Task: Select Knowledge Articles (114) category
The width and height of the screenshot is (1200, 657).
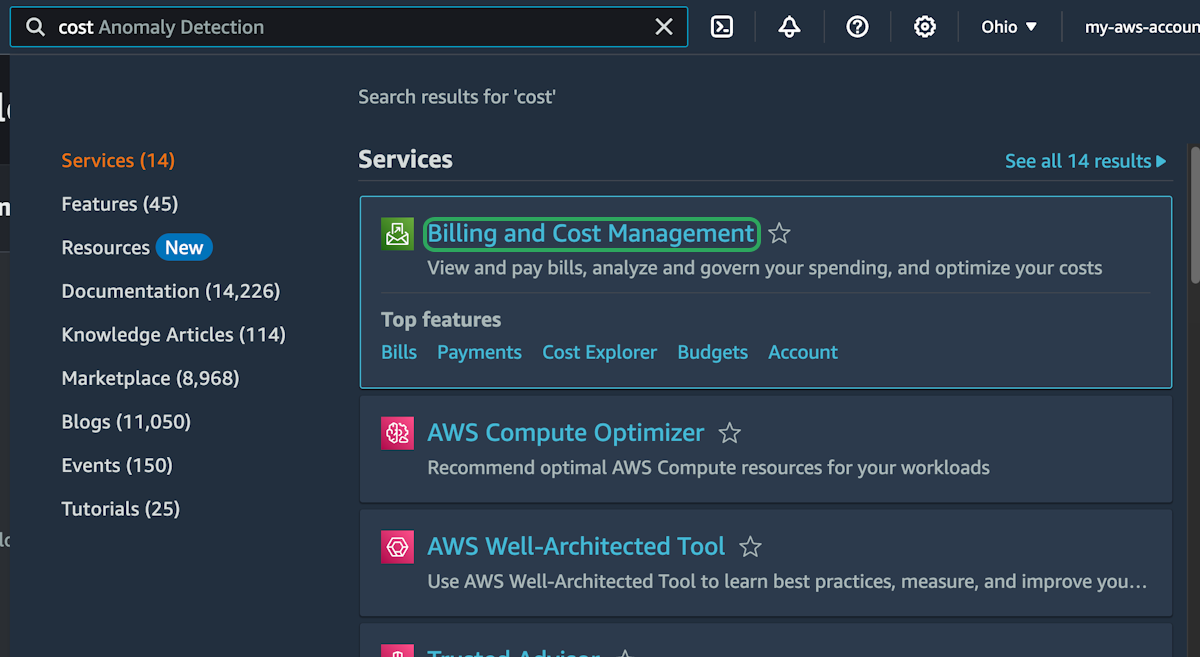Action: pos(173,335)
